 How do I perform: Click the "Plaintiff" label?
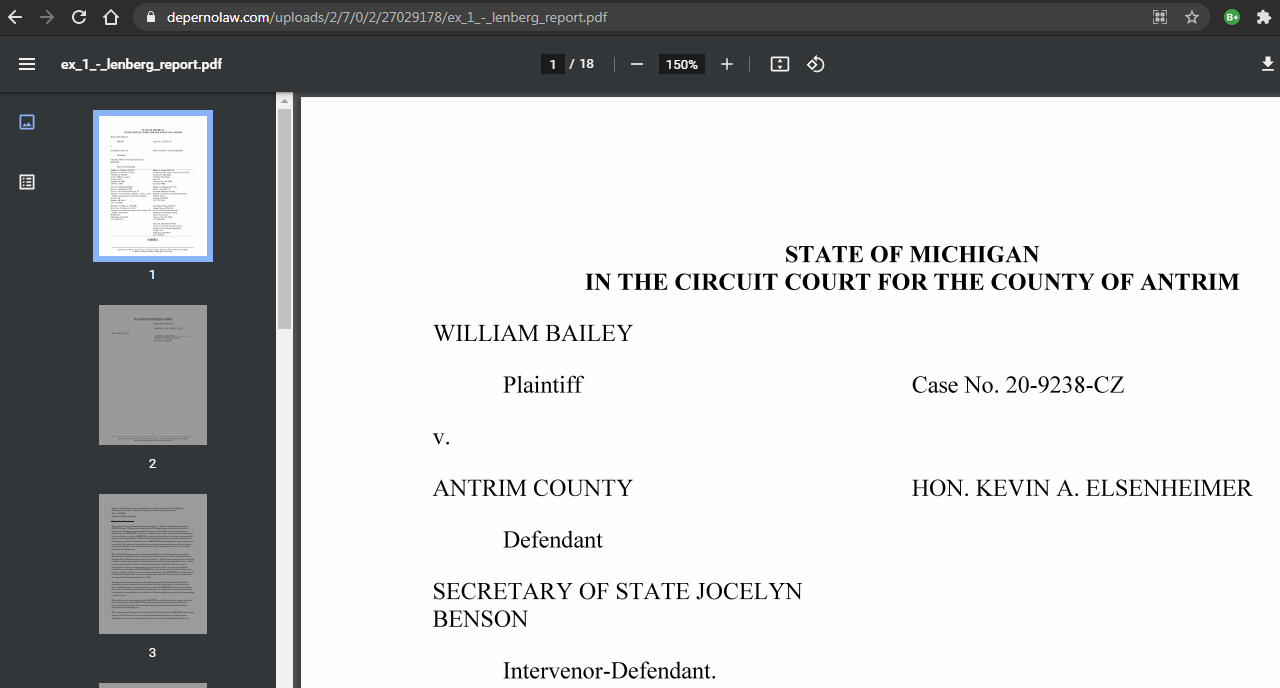543,385
